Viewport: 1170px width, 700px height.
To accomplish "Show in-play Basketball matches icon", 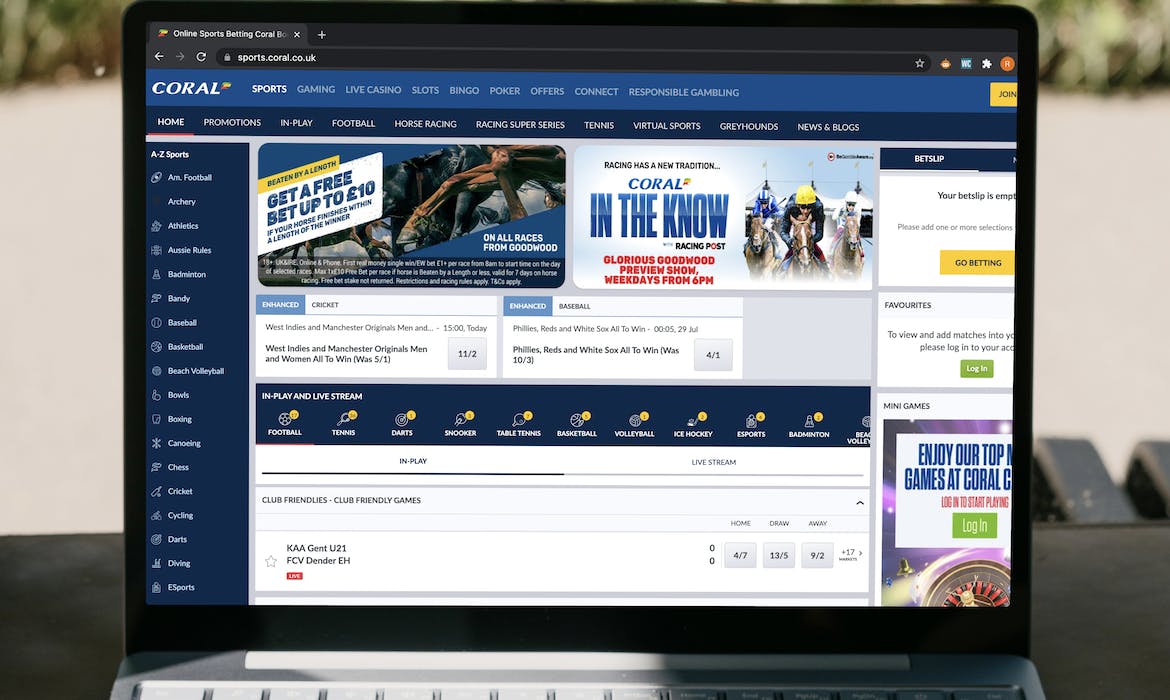I will click(x=577, y=420).
